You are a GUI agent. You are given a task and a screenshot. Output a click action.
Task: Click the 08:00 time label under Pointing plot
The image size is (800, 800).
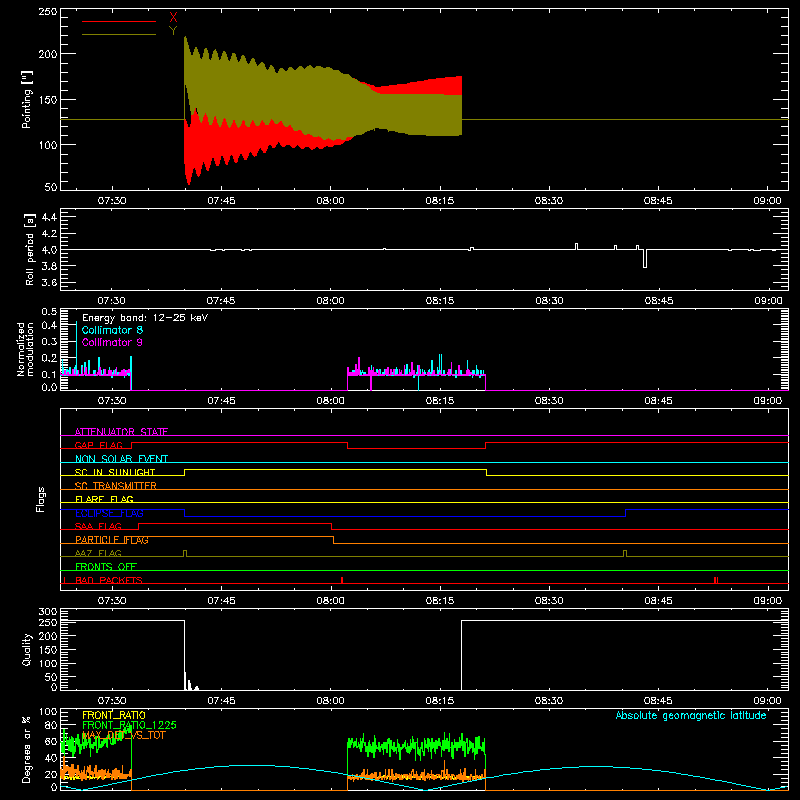coord(331,201)
